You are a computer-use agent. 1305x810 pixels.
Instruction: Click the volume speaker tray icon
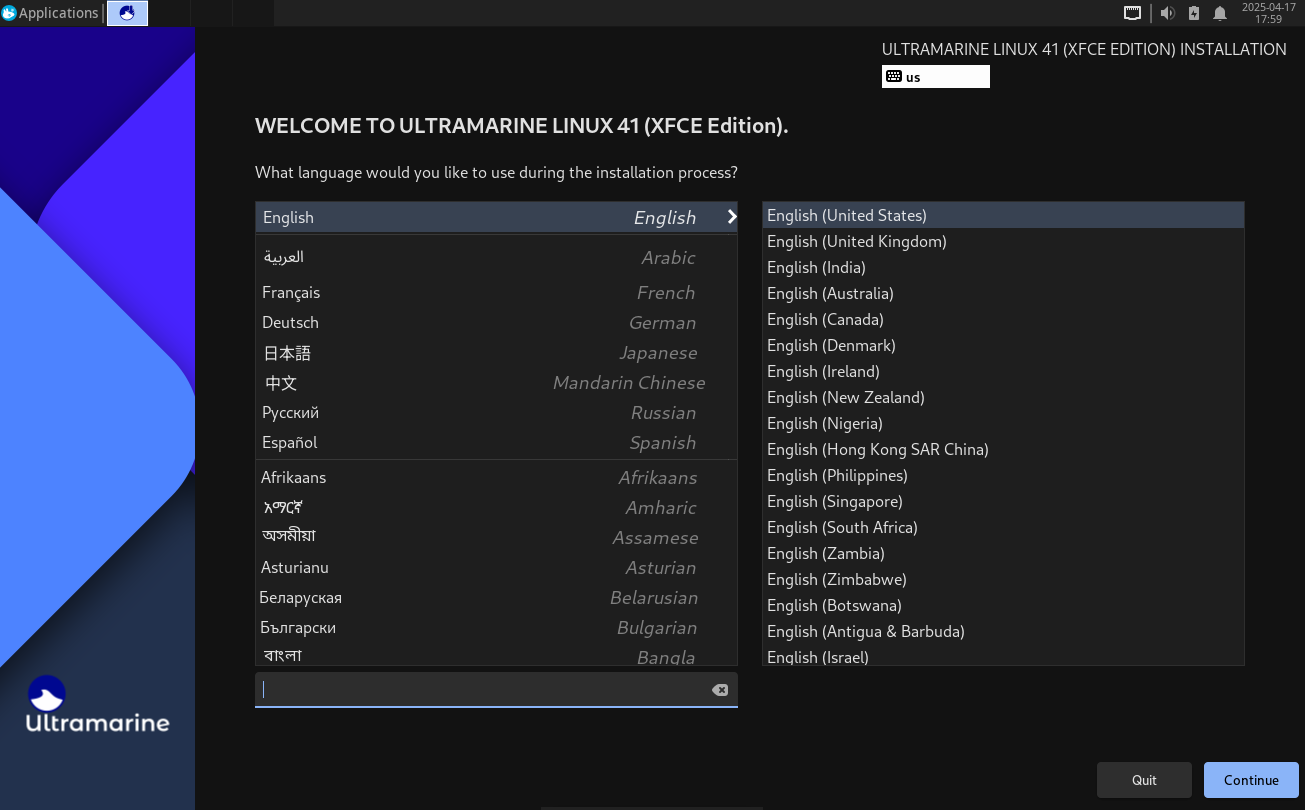pos(1167,13)
